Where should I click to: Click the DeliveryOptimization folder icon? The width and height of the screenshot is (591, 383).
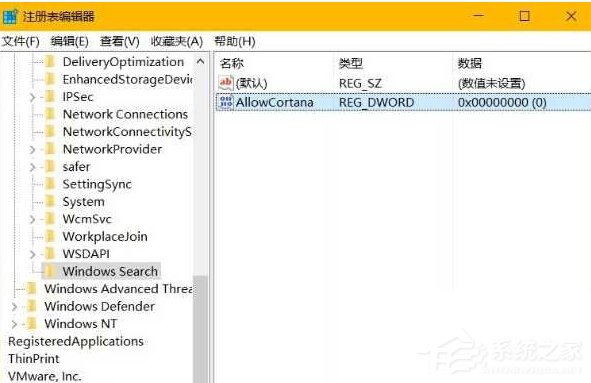(50, 62)
